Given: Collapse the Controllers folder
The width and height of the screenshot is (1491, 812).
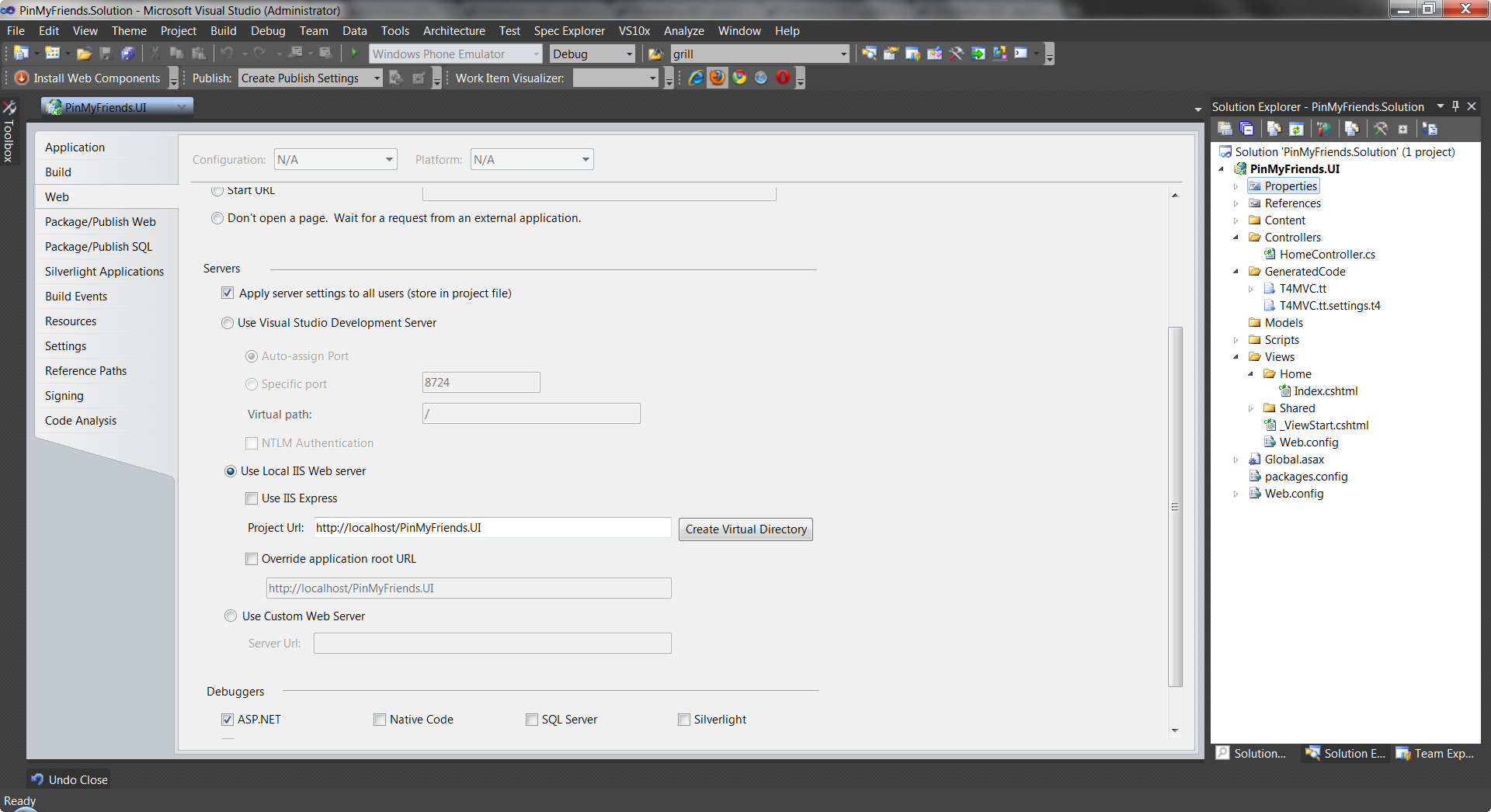Looking at the screenshot, I should (1236, 238).
